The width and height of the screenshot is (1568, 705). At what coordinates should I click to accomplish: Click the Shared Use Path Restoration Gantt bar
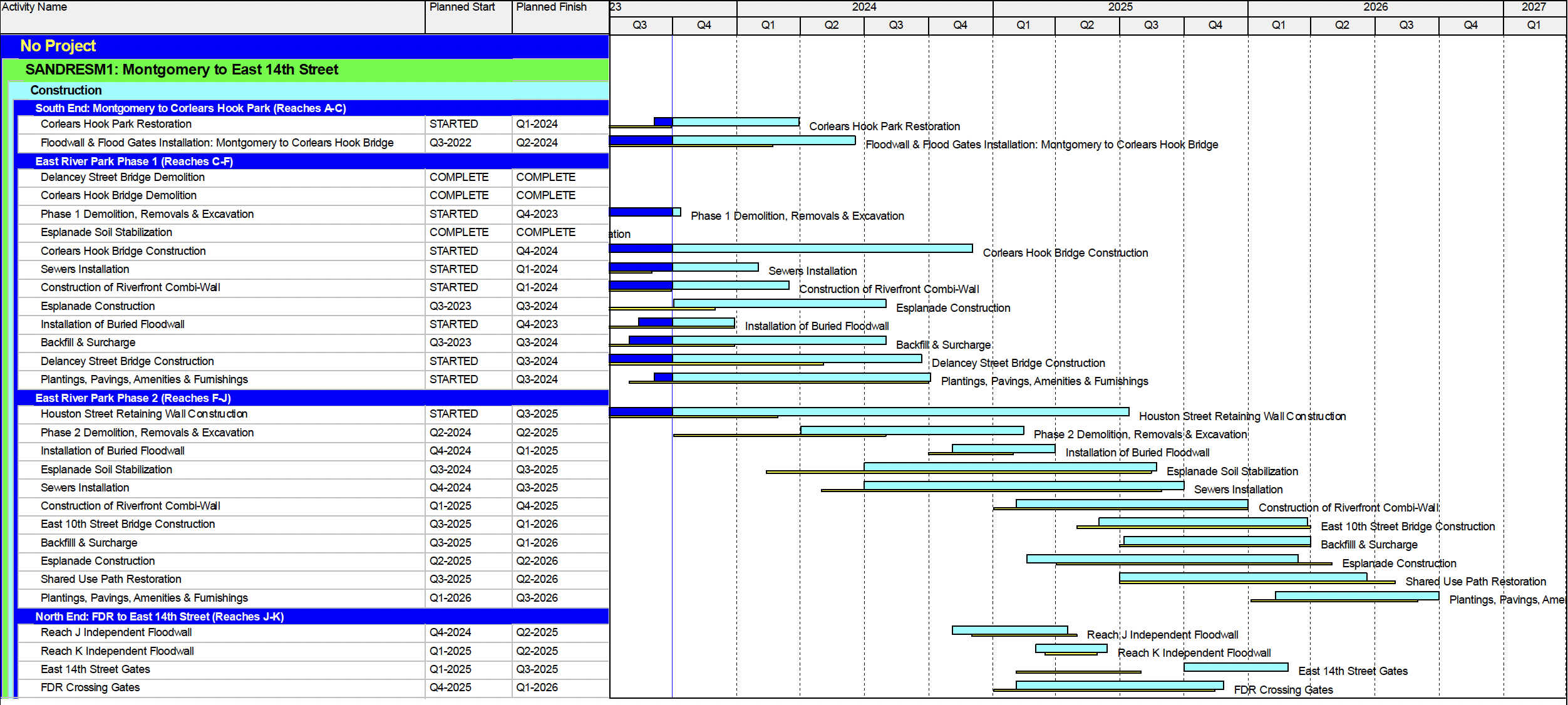point(1243,577)
